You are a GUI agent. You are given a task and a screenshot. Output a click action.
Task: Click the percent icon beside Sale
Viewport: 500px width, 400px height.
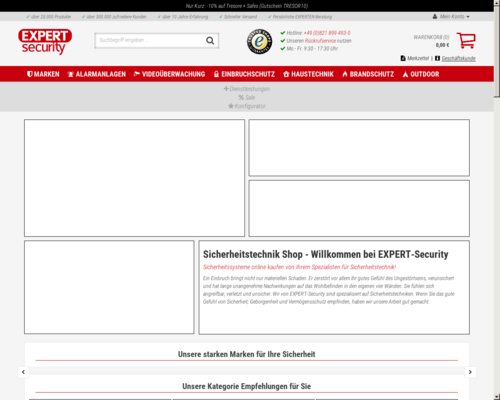coord(241,97)
